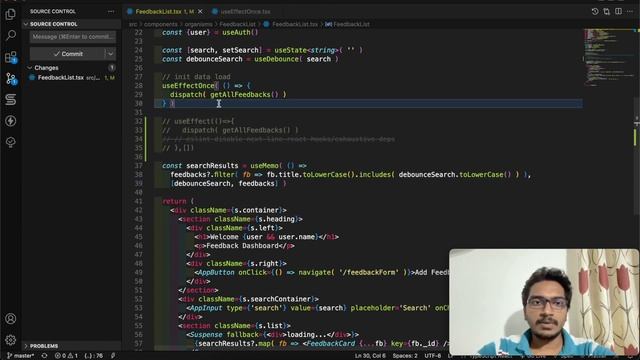Synchronize changes using status bar sync icon
Screen dimensions: 640x360
click(x=44, y=356)
